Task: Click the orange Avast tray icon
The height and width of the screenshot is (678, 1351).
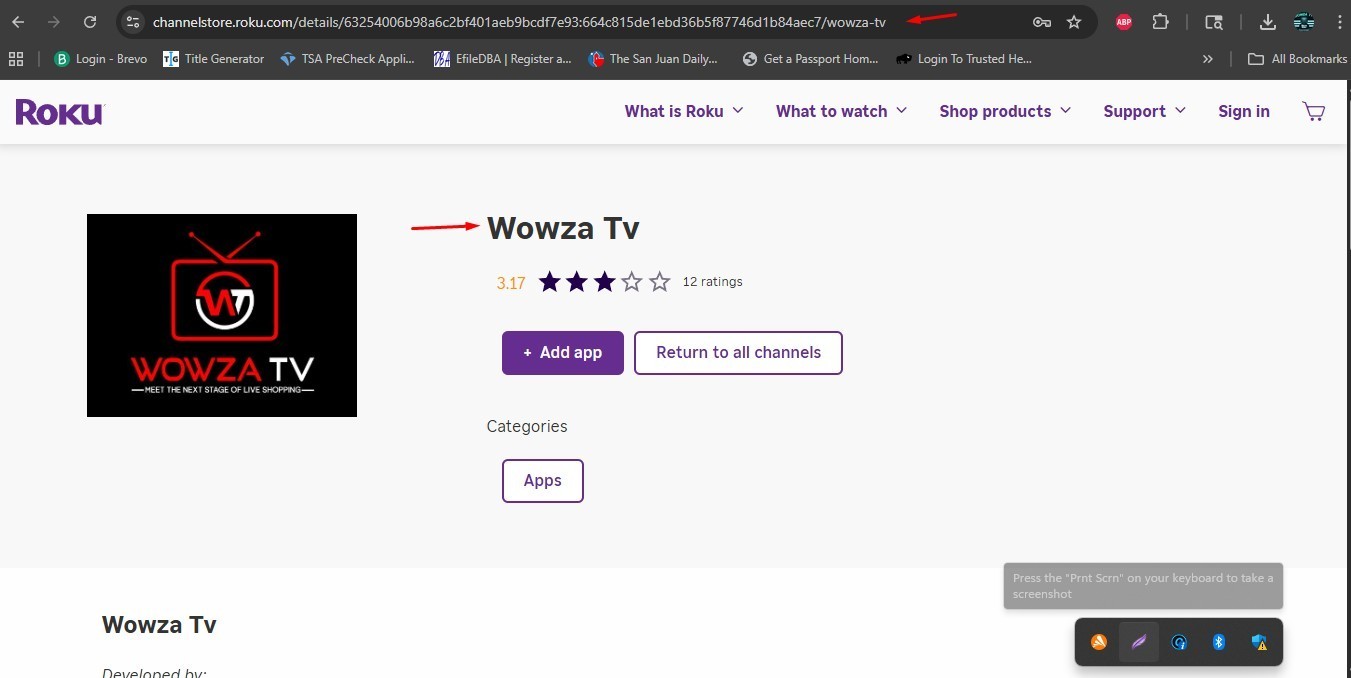Action: pyautogui.click(x=1099, y=642)
